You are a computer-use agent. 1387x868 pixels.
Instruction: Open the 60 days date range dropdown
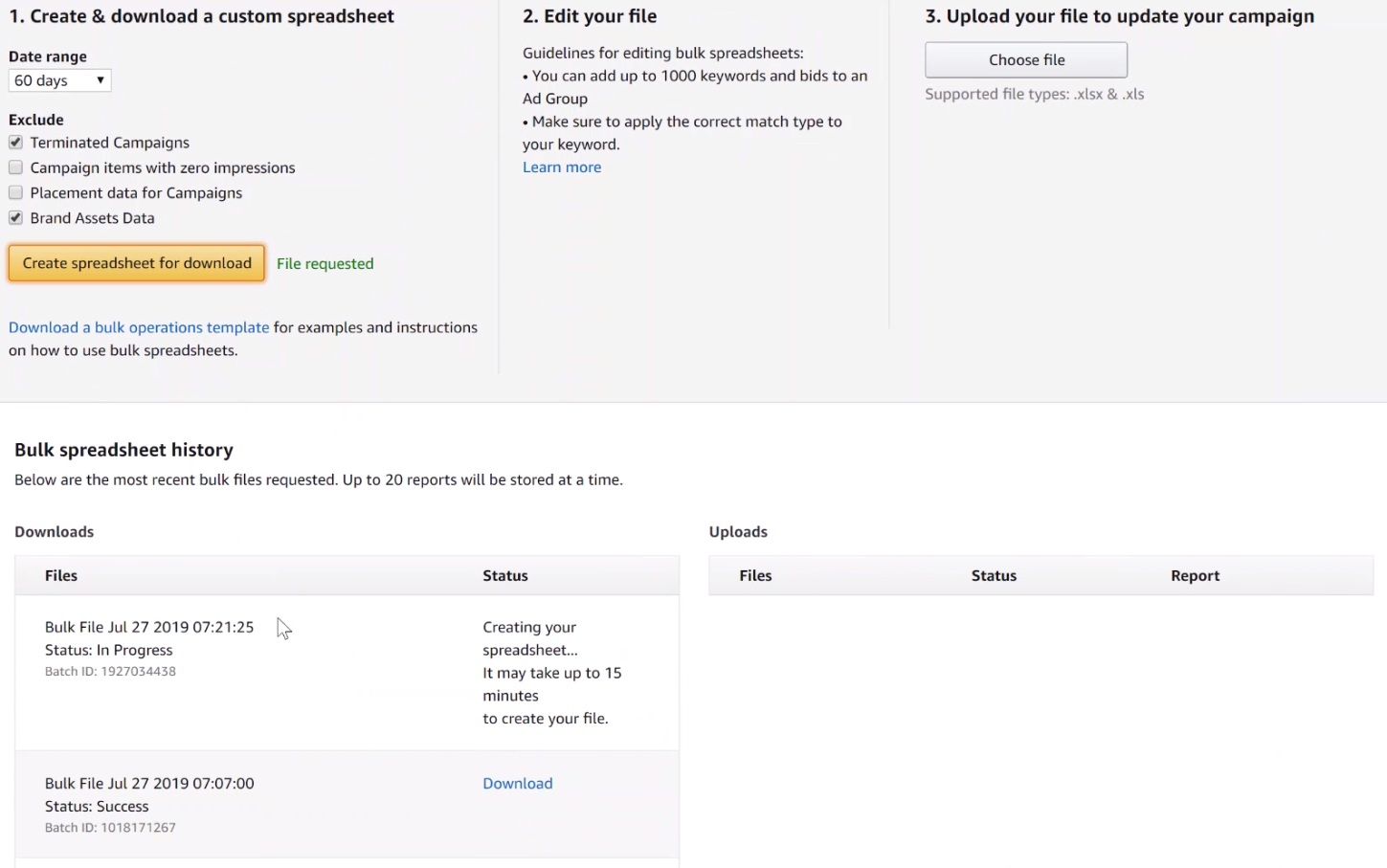pyautogui.click(x=59, y=80)
